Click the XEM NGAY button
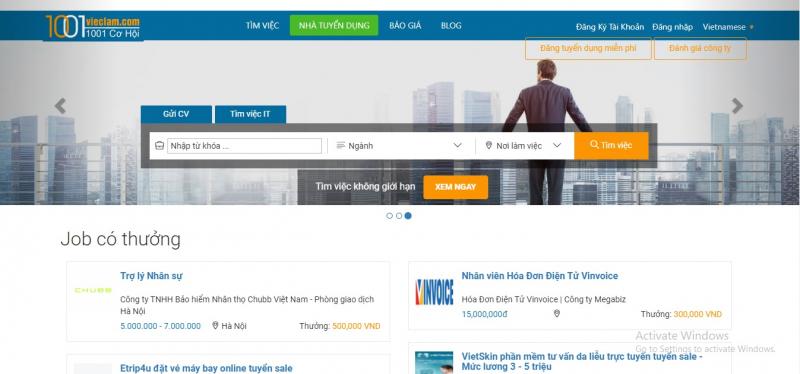The height and width of the screenshot is (374, 800). [456, 187]
